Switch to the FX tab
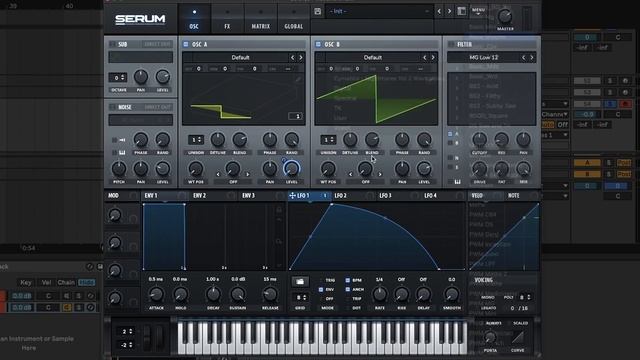640x360 pixels. (x=227, y=19)
